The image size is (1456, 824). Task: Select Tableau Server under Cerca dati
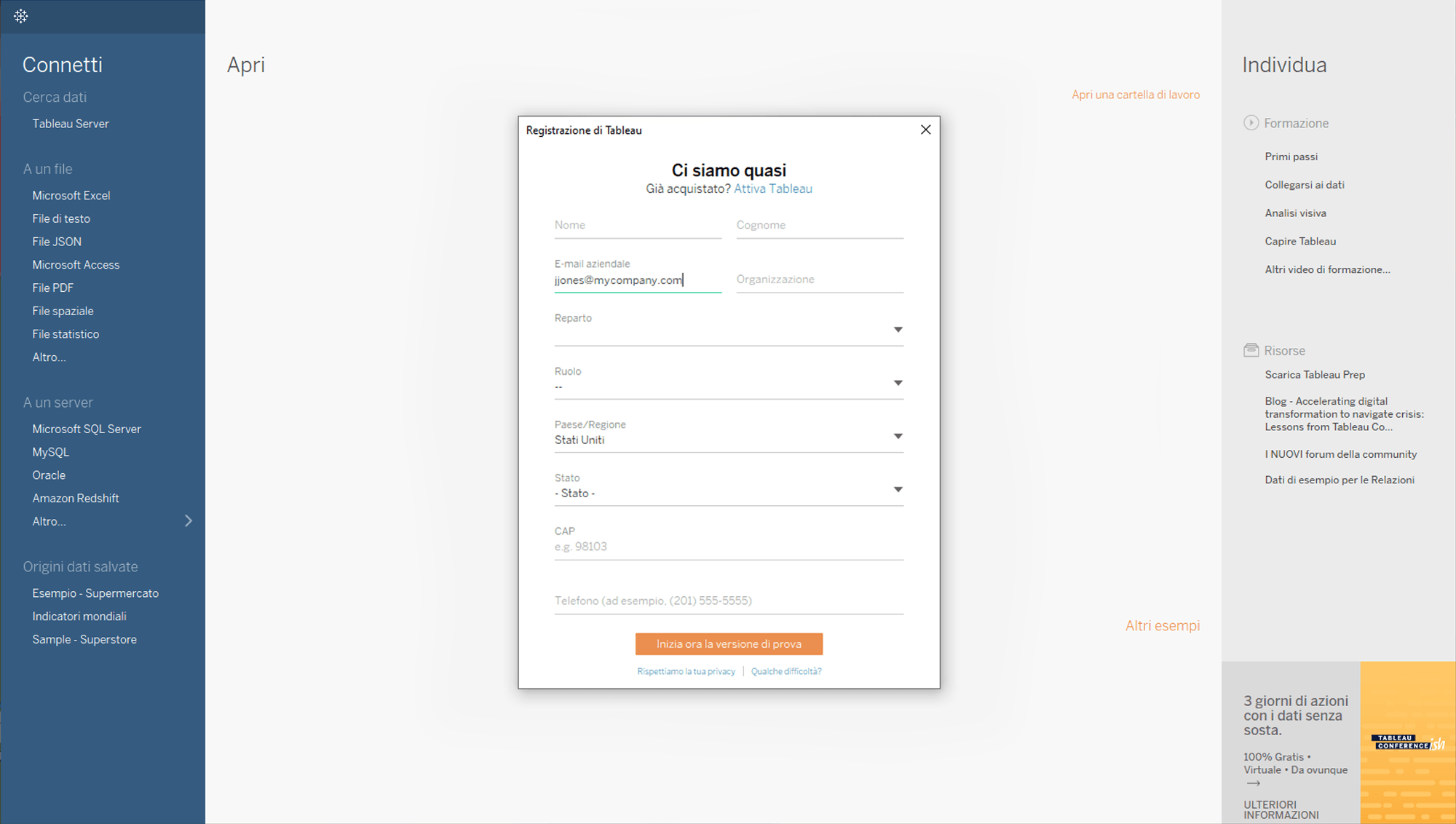(x=71, y=124)
